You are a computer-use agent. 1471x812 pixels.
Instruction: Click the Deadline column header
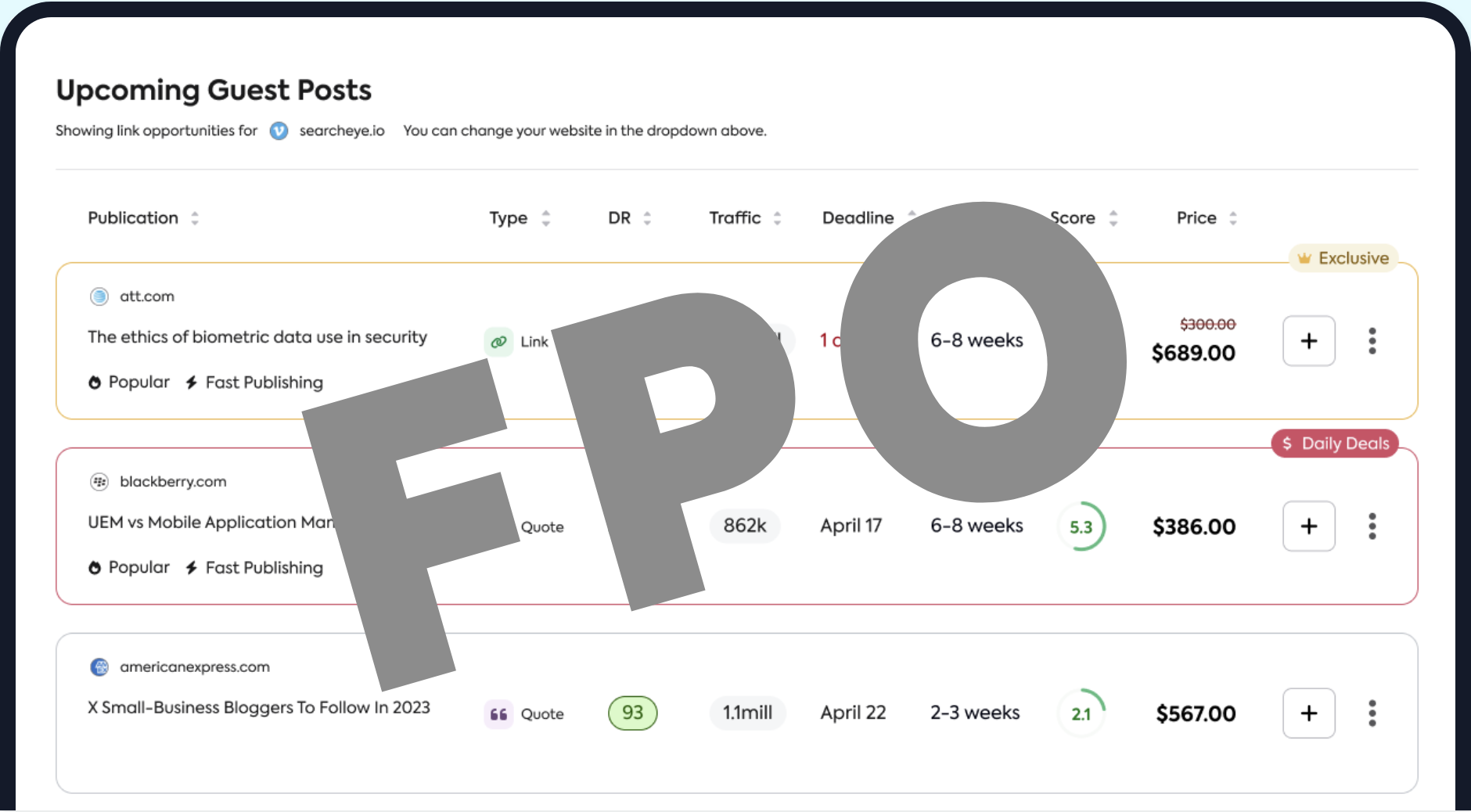pyautogui.click(x=858, y=218)
